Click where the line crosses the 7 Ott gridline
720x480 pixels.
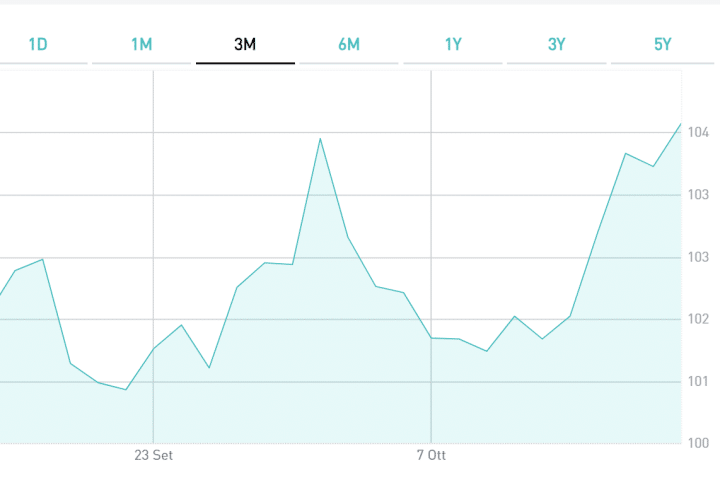point(431,338)
